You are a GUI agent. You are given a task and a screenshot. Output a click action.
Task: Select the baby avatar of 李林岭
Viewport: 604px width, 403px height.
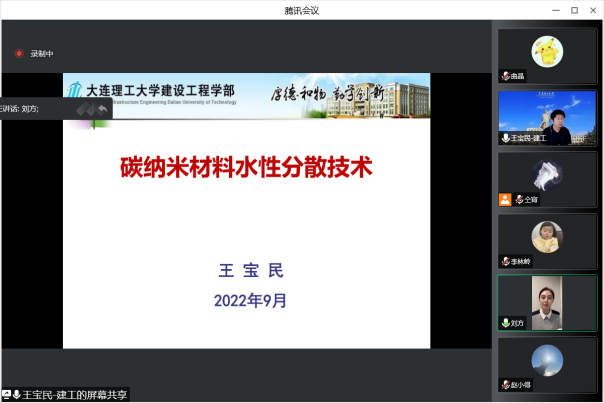(547, 237)
